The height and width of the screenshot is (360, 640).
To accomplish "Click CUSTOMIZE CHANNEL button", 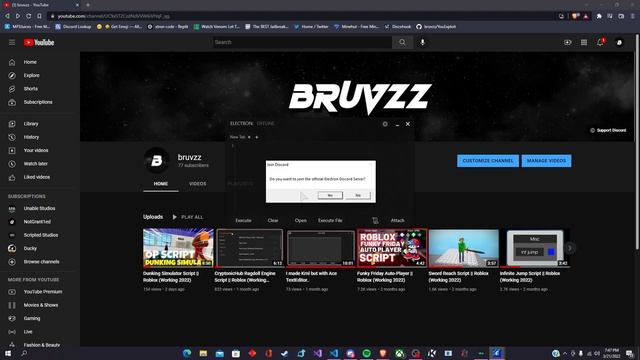I will (488, 161).
